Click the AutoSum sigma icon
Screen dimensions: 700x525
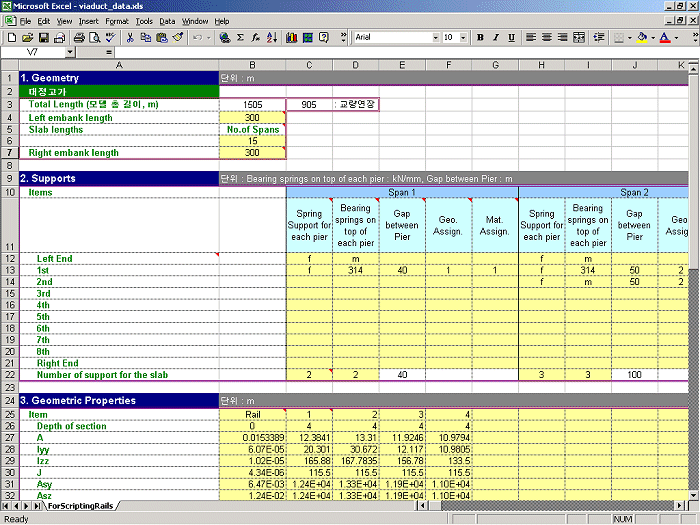(241, 37)
